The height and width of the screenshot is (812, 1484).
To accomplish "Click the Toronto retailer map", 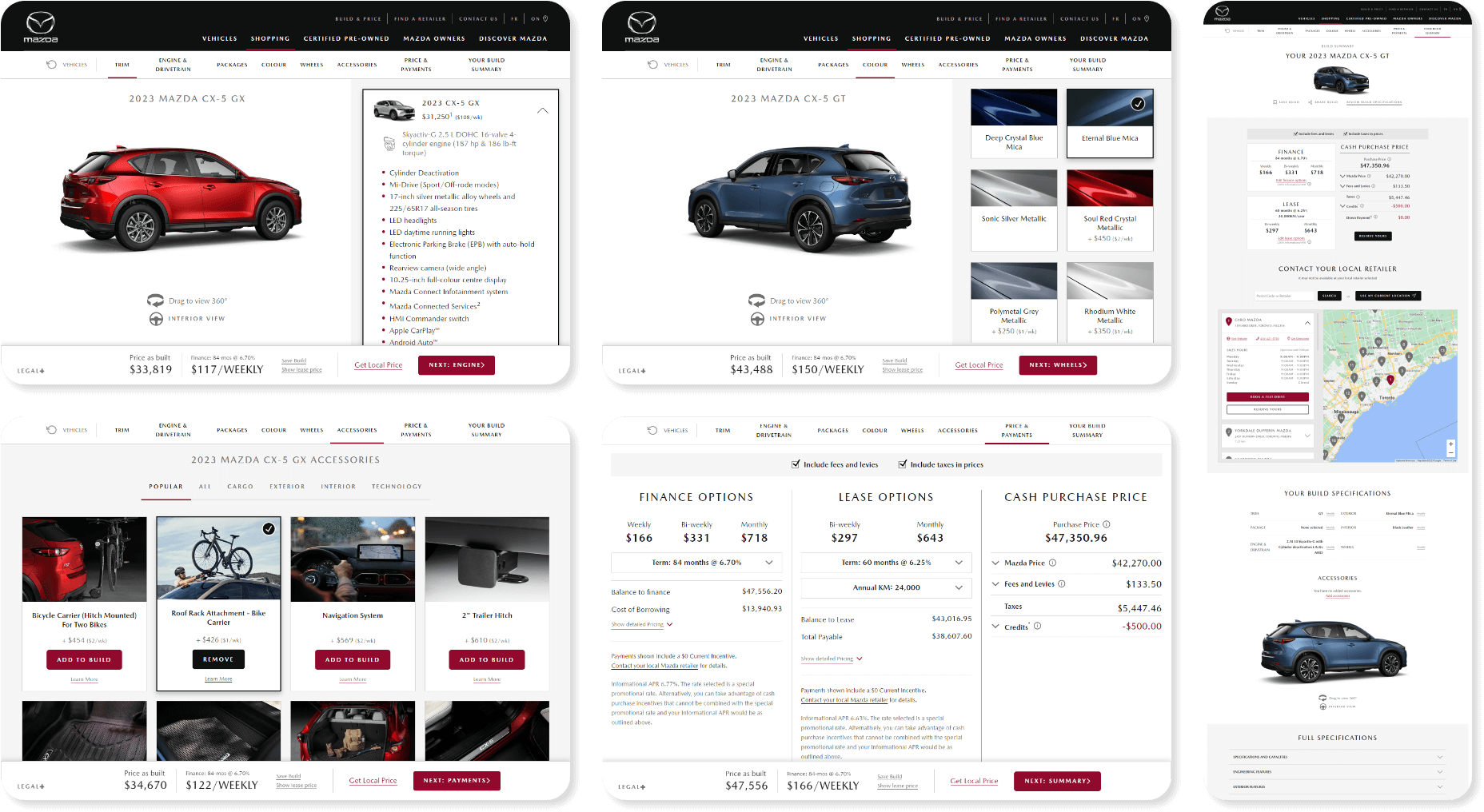I will pos(1390,385).
